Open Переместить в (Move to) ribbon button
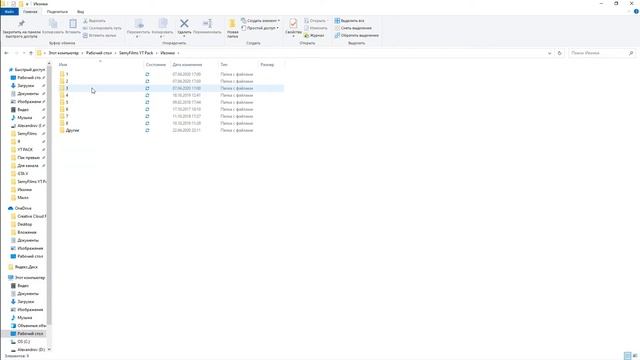 coord(138,28)
